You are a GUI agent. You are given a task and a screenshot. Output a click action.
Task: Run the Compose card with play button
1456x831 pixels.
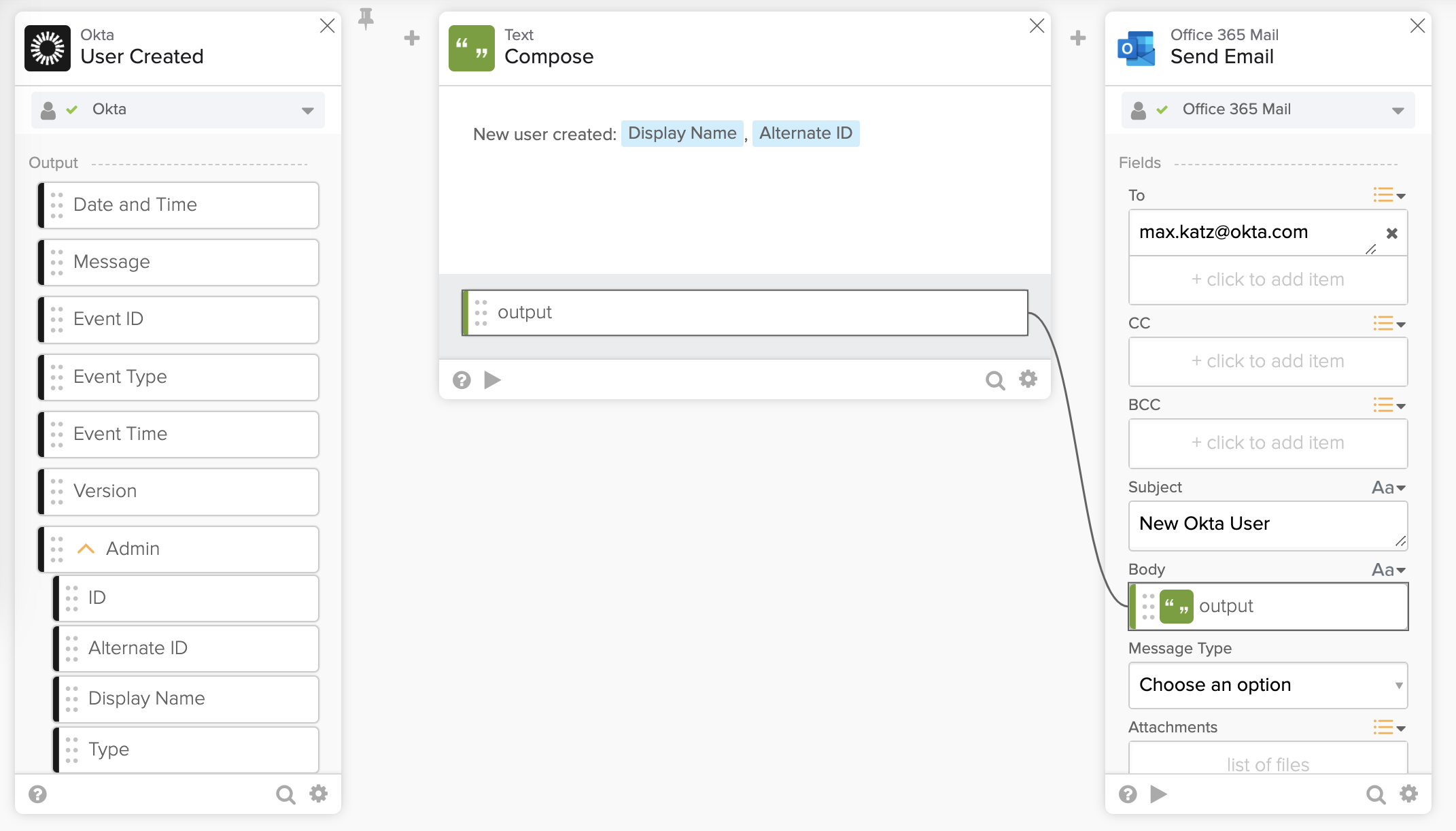tap(492, 379)
